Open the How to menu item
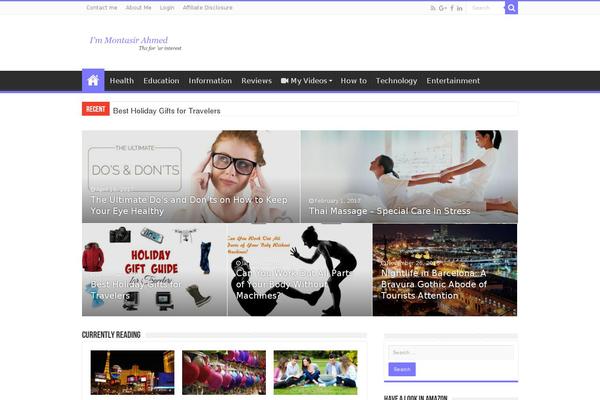The image size is (600, 400). pos(354,81)
